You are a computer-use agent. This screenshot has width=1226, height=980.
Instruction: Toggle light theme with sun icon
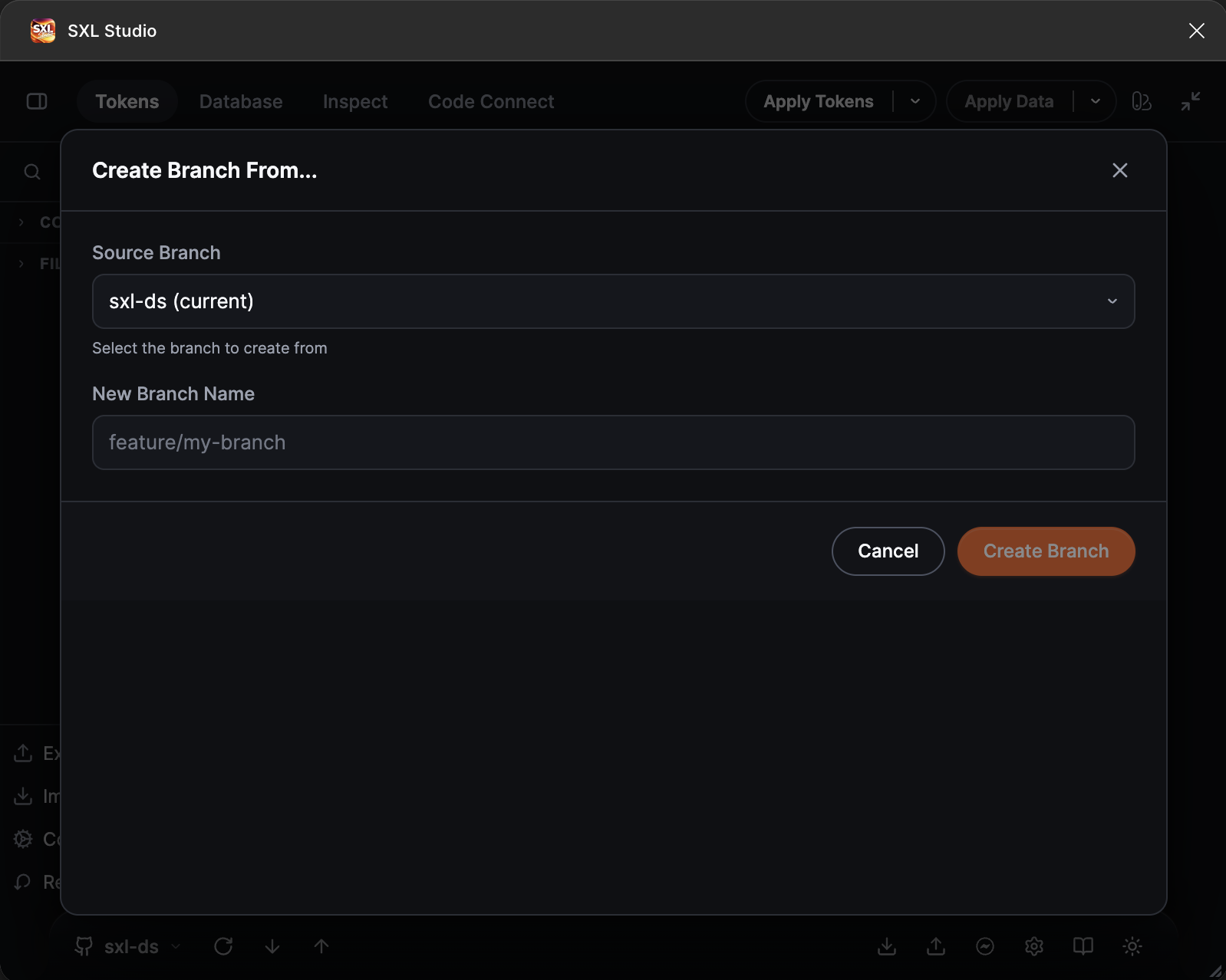(1132, 946)
